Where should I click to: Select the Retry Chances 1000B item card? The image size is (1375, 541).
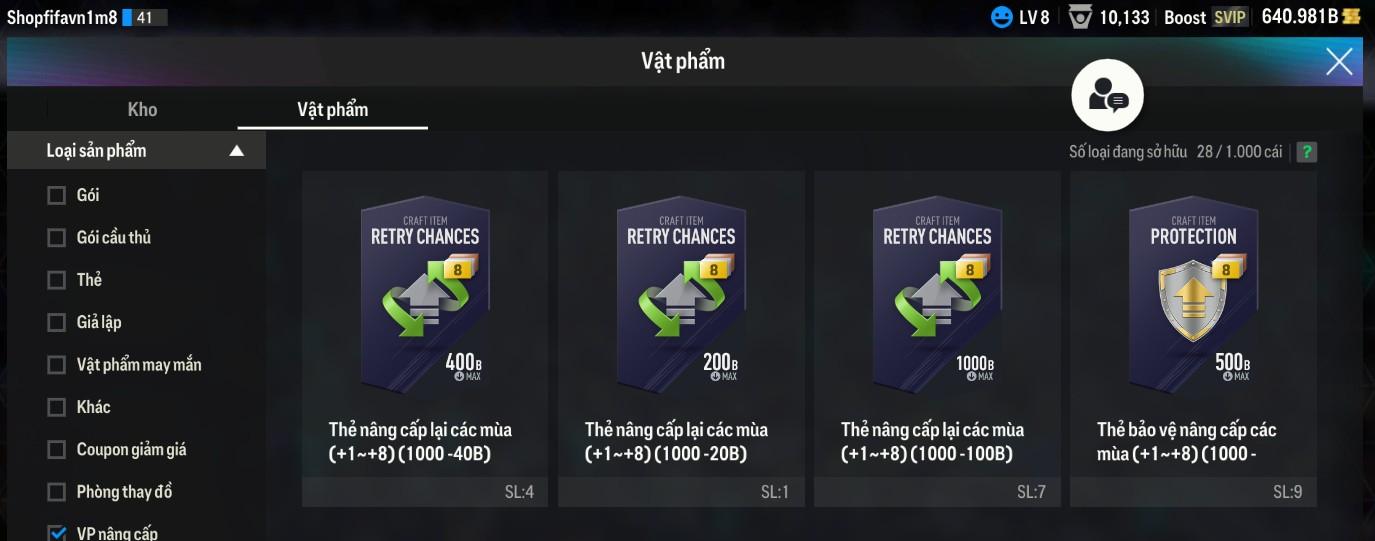pyautogui.click(x=937, y=339)
